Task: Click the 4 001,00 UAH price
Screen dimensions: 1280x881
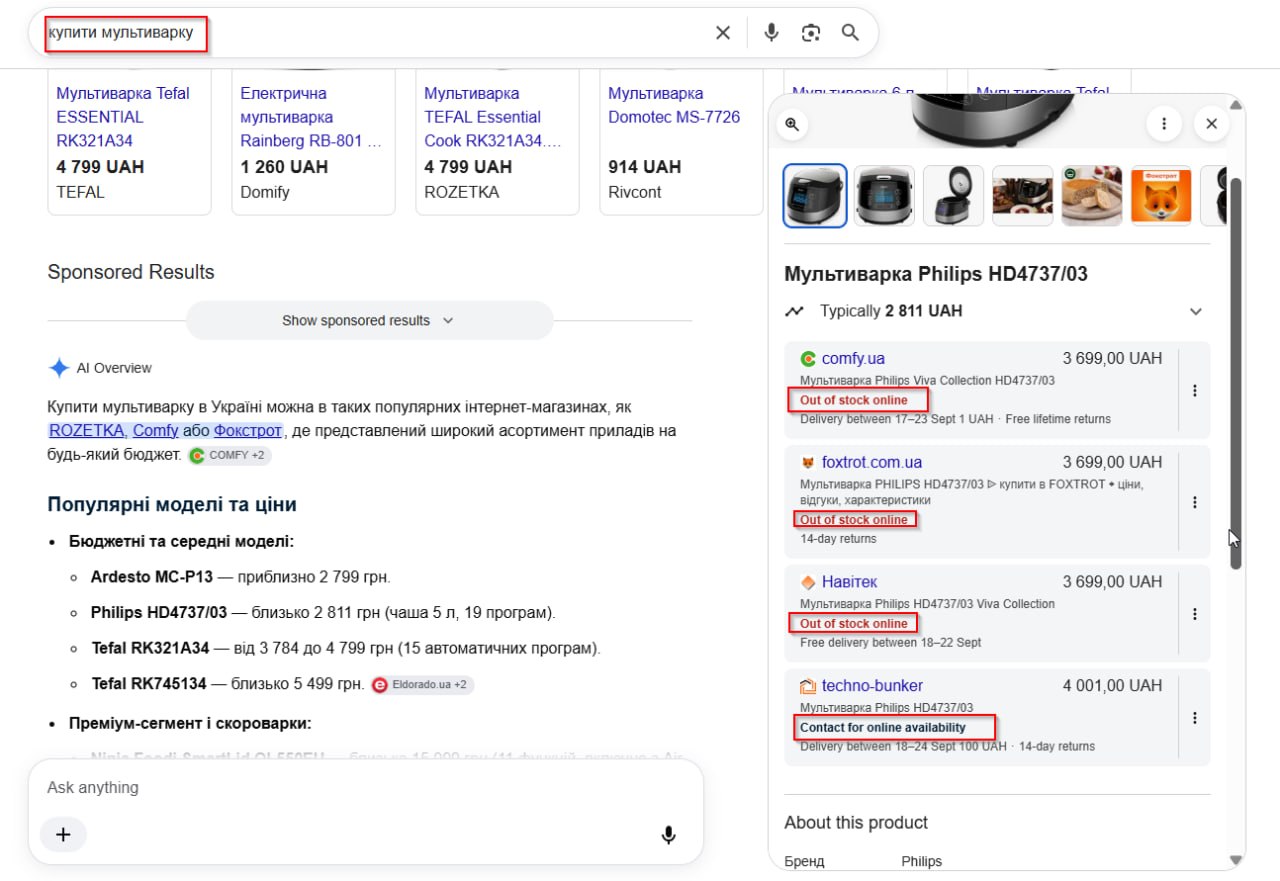Action: (x=1112, y=686)
